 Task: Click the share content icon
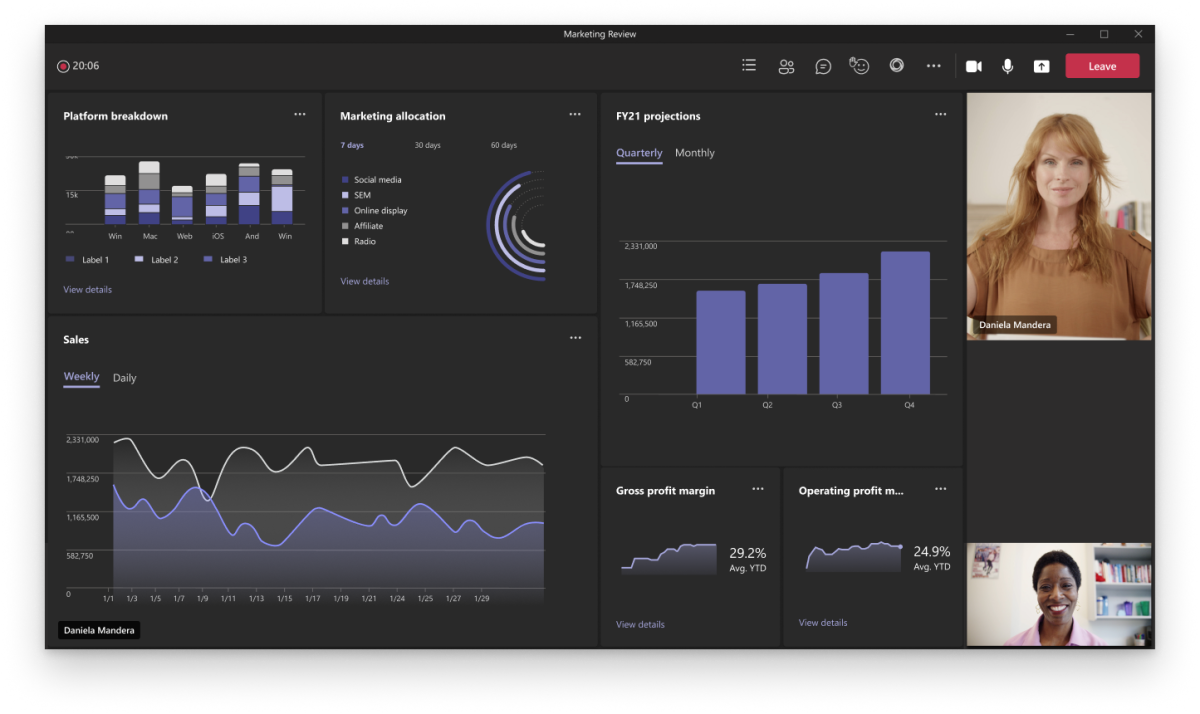click(1041, 66)
